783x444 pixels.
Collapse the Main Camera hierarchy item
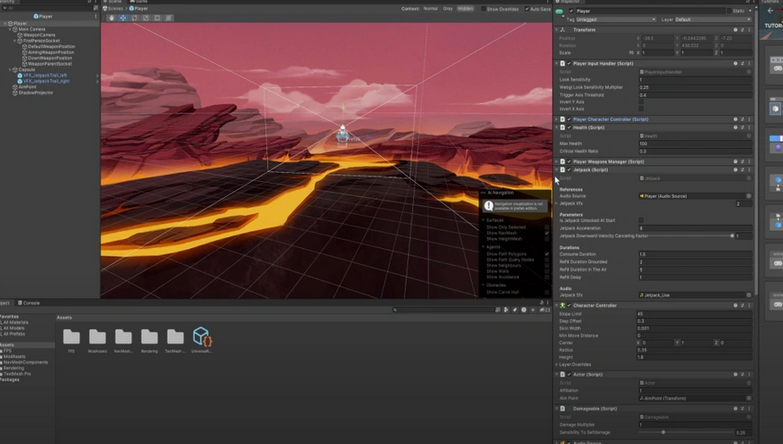(12, 29)
